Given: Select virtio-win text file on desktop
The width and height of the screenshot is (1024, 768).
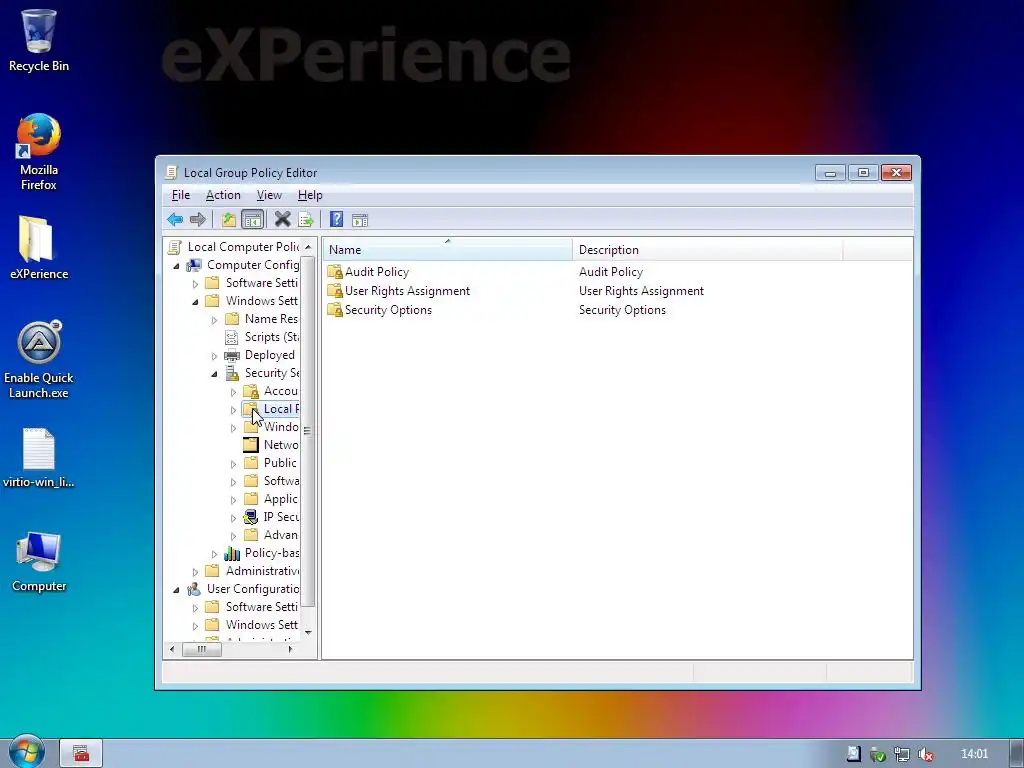Looking at the screenshot, I should (39, 458).
